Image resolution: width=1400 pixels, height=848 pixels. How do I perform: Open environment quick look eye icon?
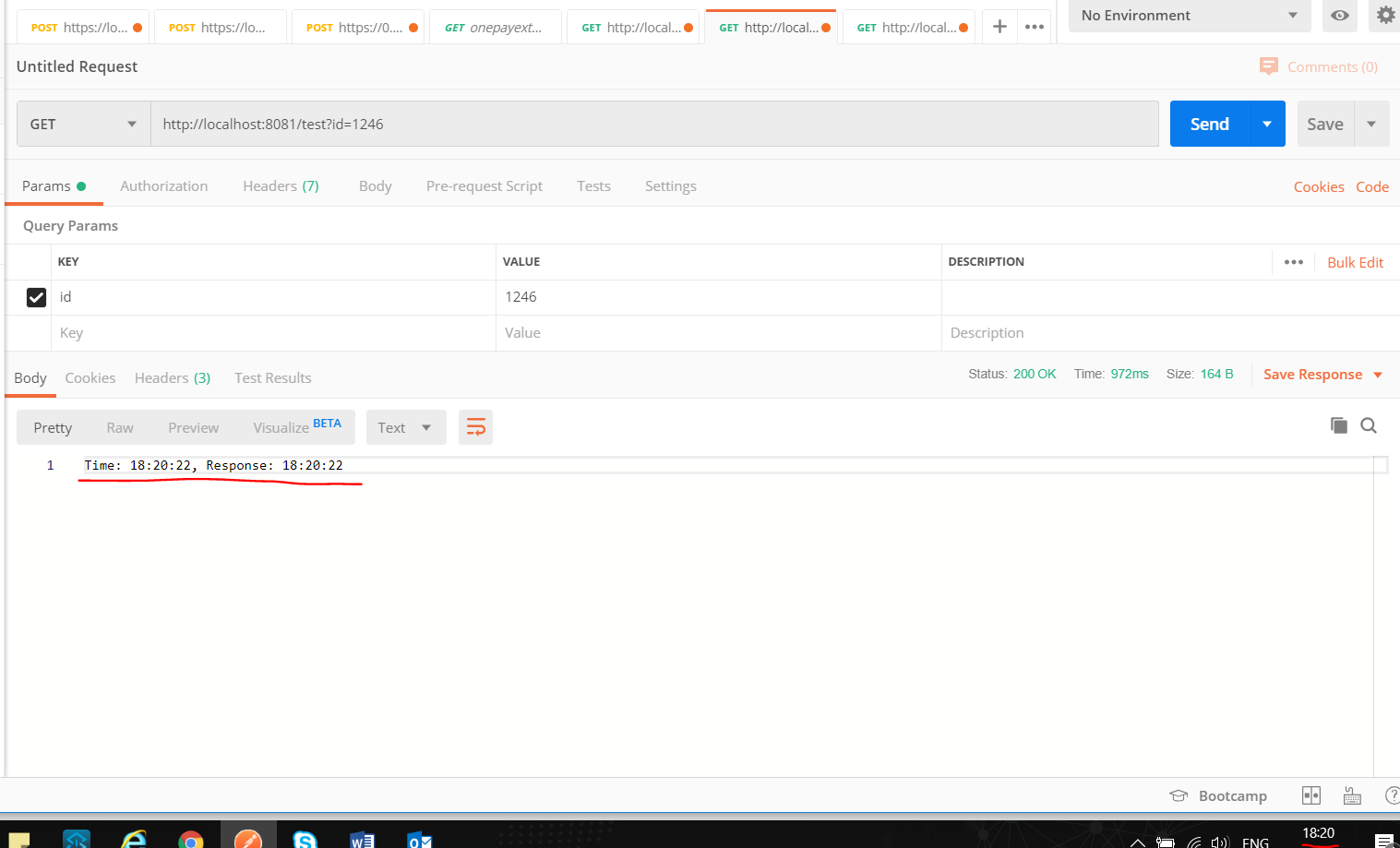(1339, 16)
